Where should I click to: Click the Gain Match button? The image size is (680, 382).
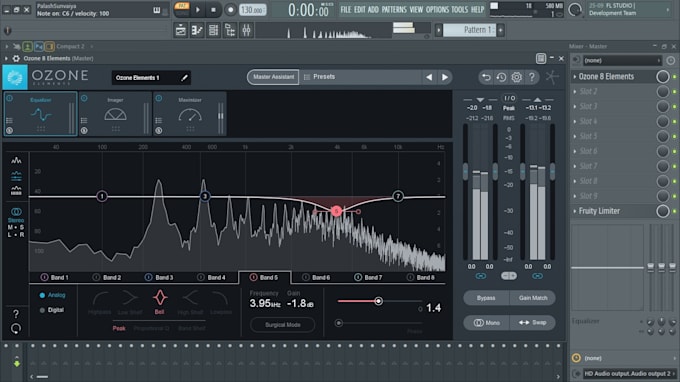coord(533,298)
